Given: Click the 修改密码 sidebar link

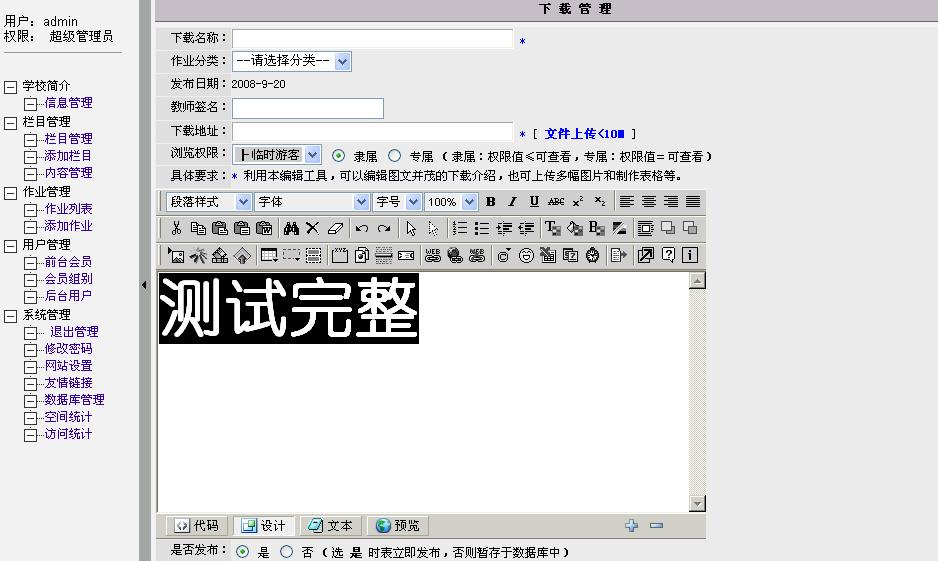Looking at the screenshot, I should point(68,348).
